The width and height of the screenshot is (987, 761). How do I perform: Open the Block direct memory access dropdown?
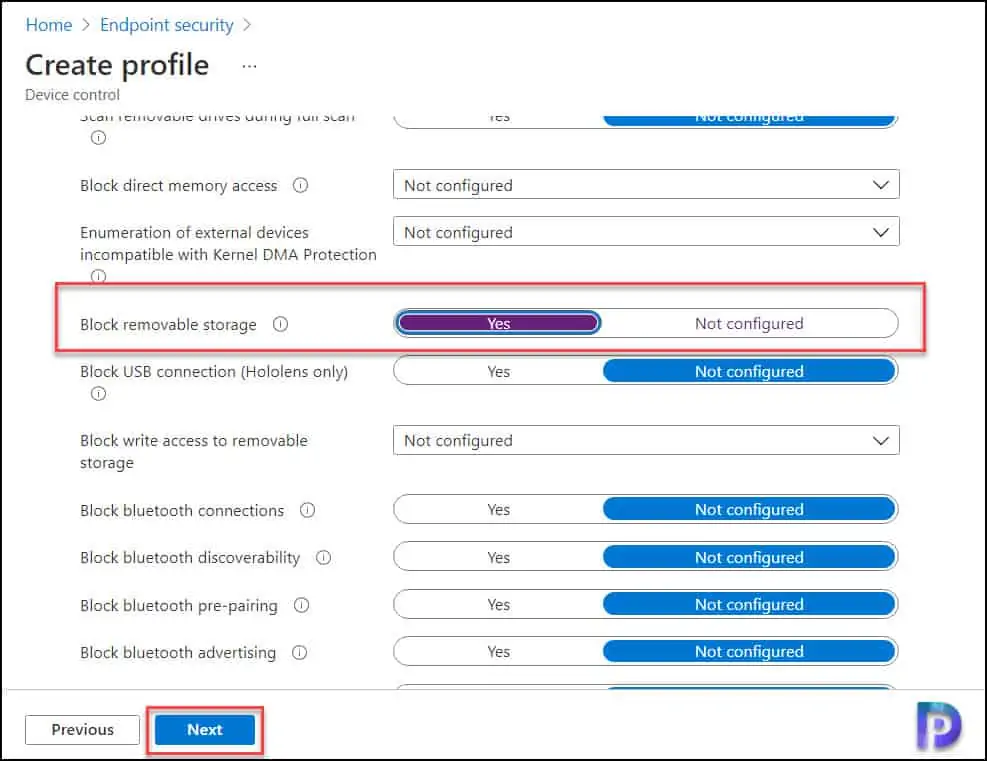click(x=646, y=185)
